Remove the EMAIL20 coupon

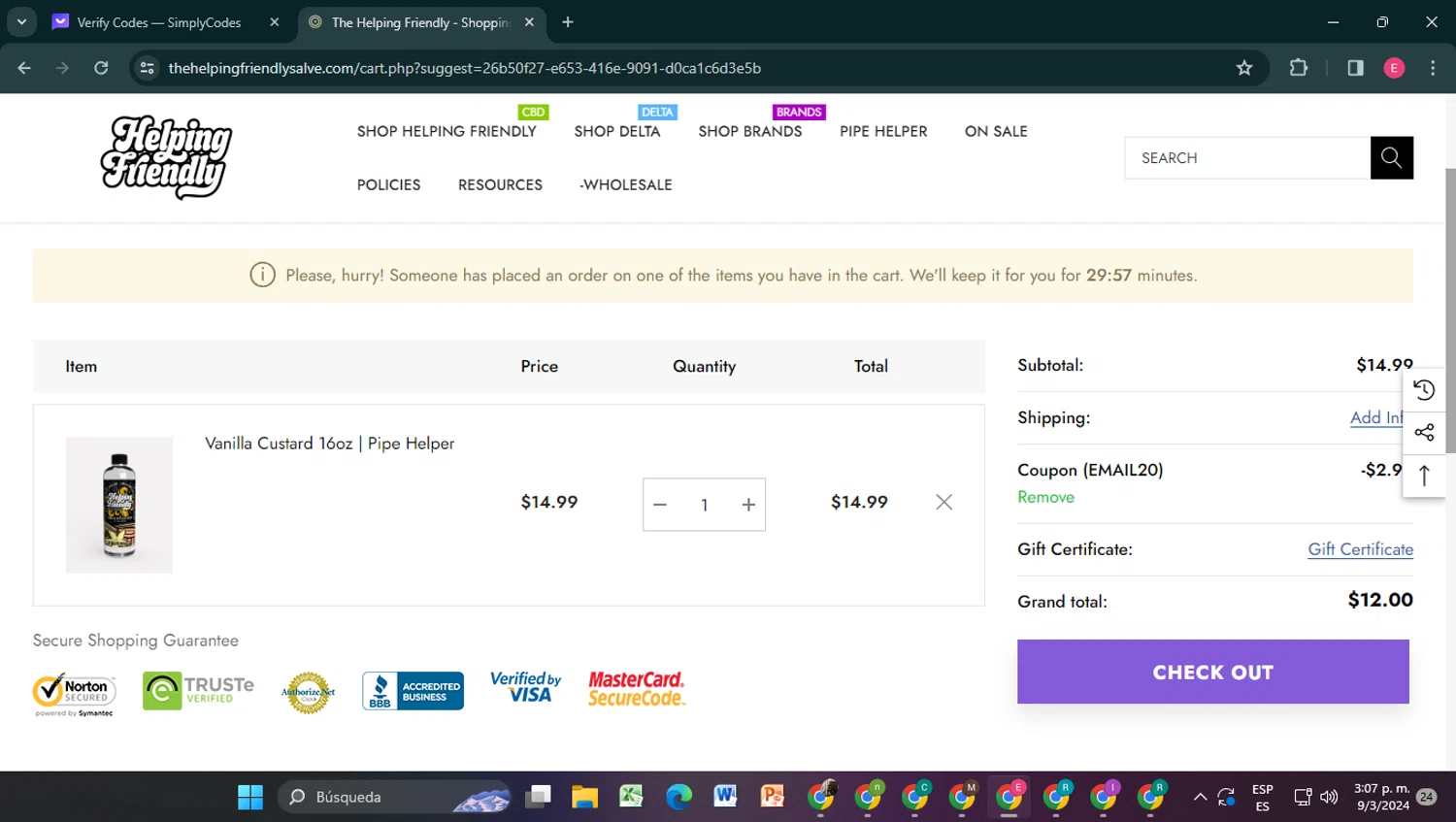pos(1045,497)
